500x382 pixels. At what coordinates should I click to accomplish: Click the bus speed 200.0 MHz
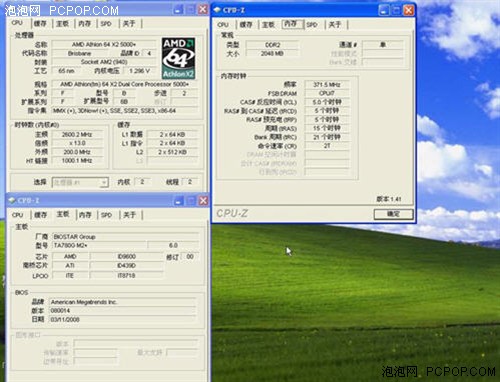[x=77, y=152]
